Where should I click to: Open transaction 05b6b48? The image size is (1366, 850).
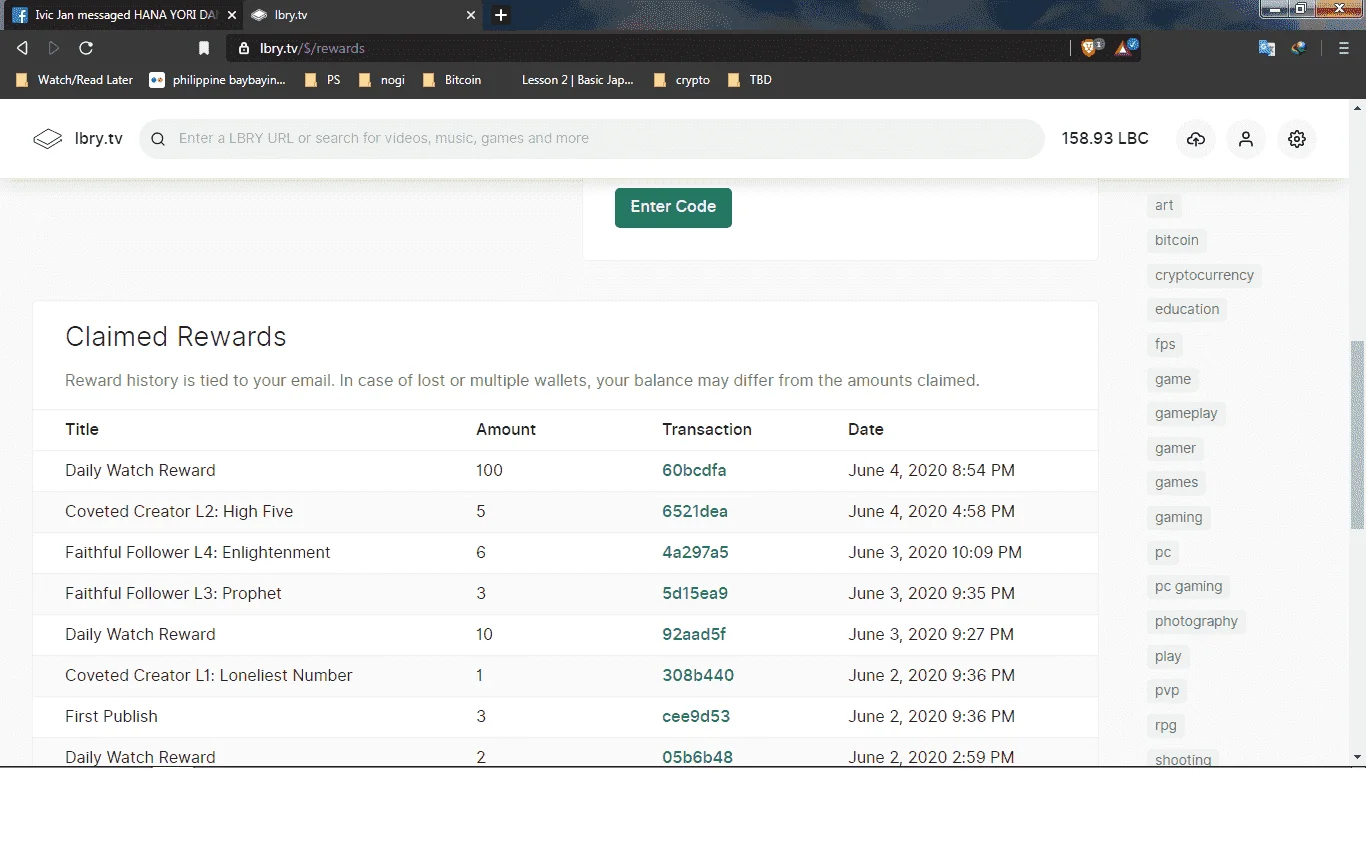(x=697, y=756)
